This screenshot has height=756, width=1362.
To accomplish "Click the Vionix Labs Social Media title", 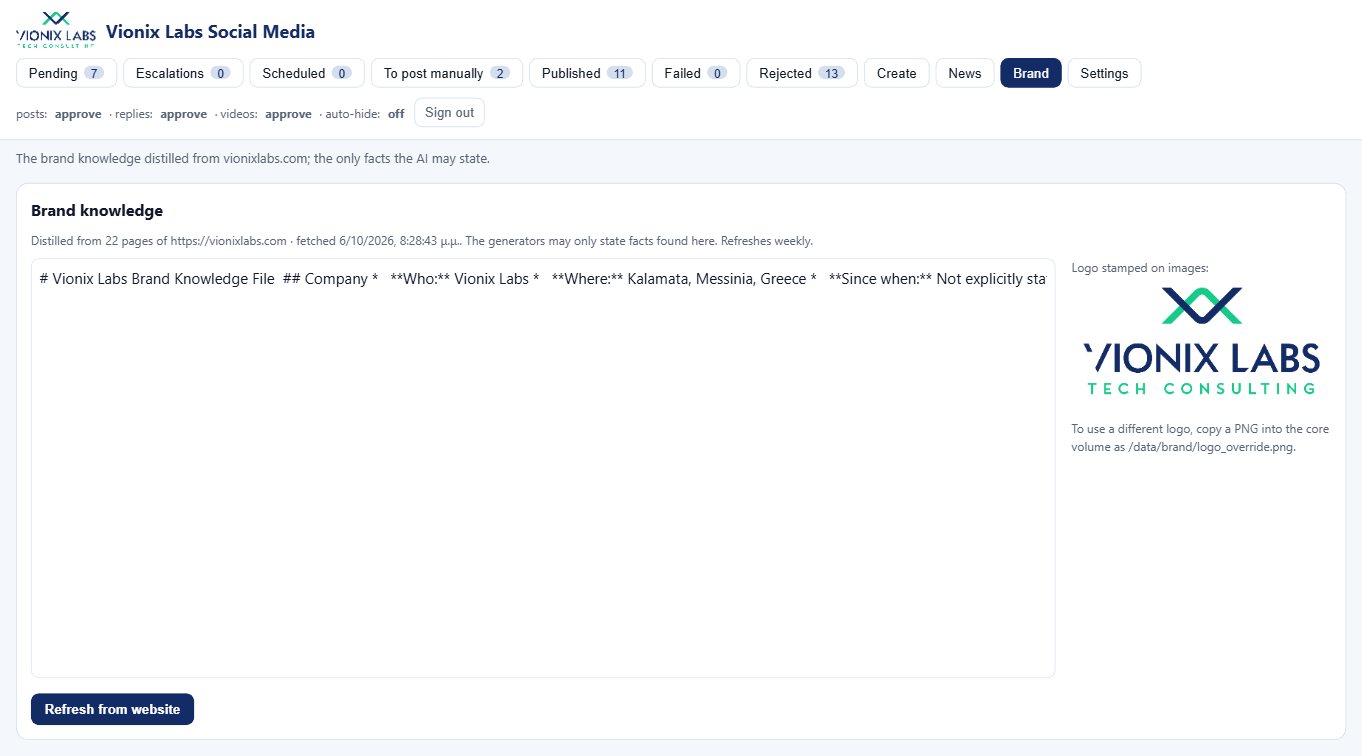I will [x=210, y=32].
